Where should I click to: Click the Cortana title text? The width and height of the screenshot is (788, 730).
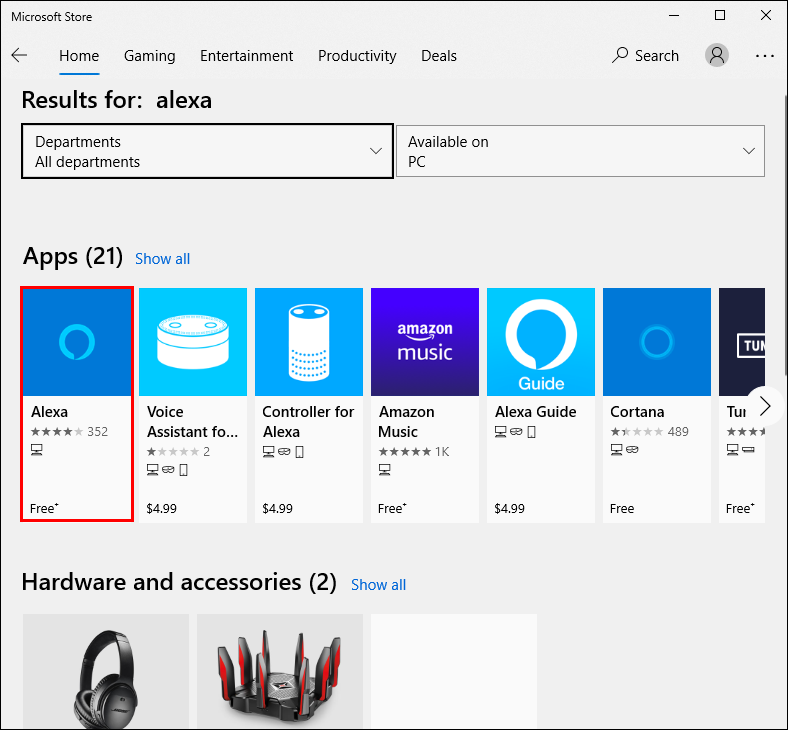coord(637,412)
